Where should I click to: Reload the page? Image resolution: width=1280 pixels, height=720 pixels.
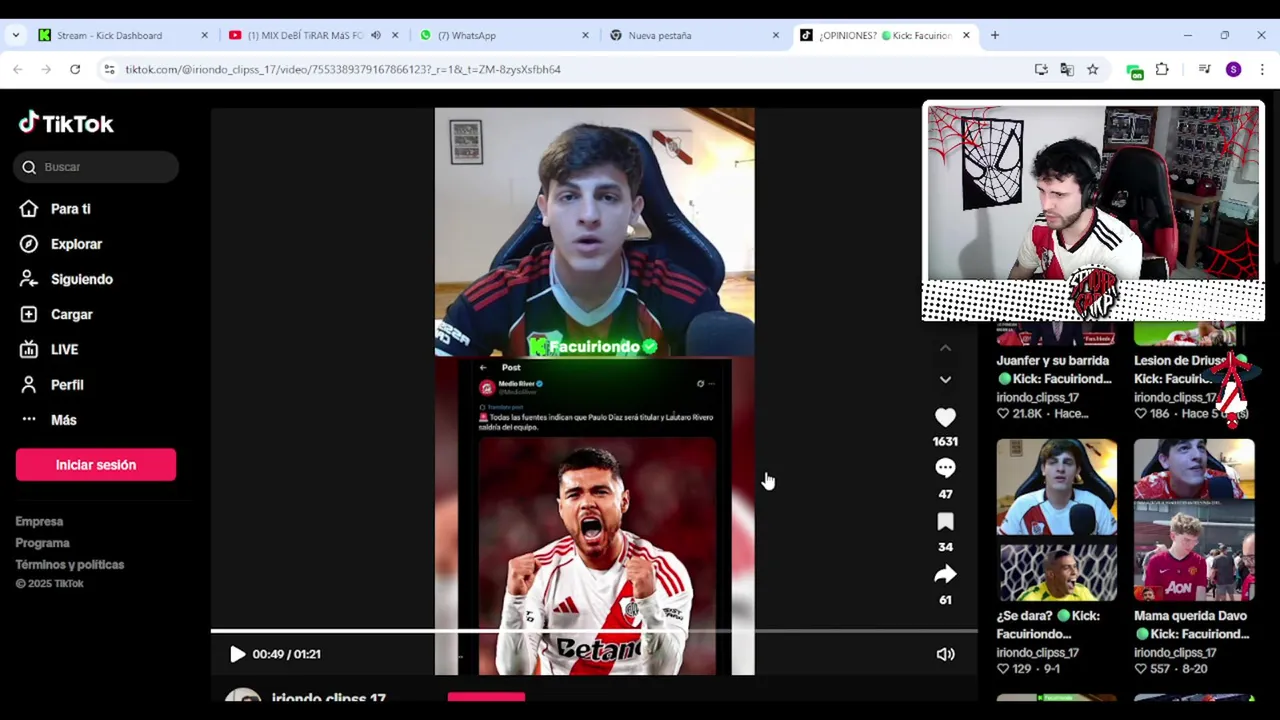[x=75, y=69]
